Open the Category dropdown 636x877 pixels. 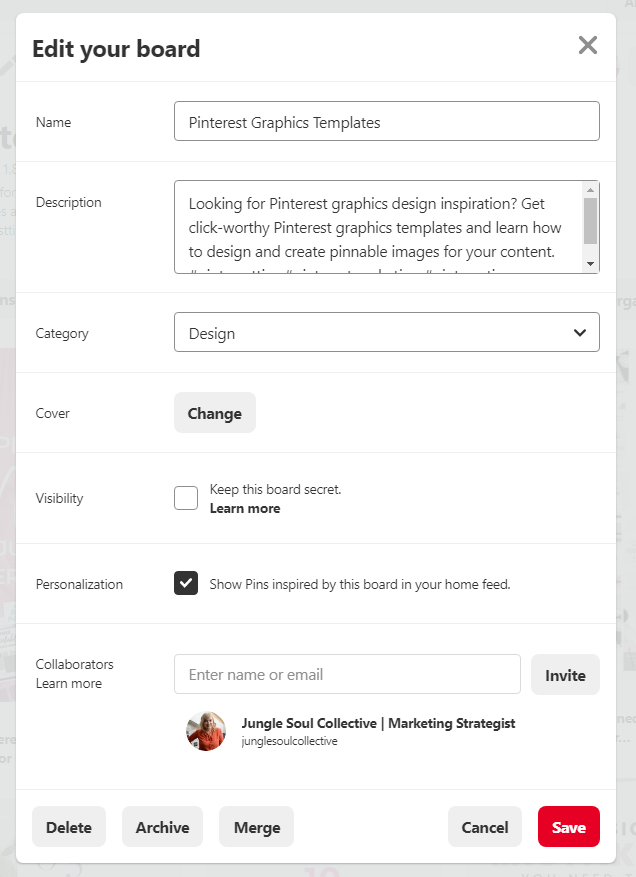coord(386,331)
